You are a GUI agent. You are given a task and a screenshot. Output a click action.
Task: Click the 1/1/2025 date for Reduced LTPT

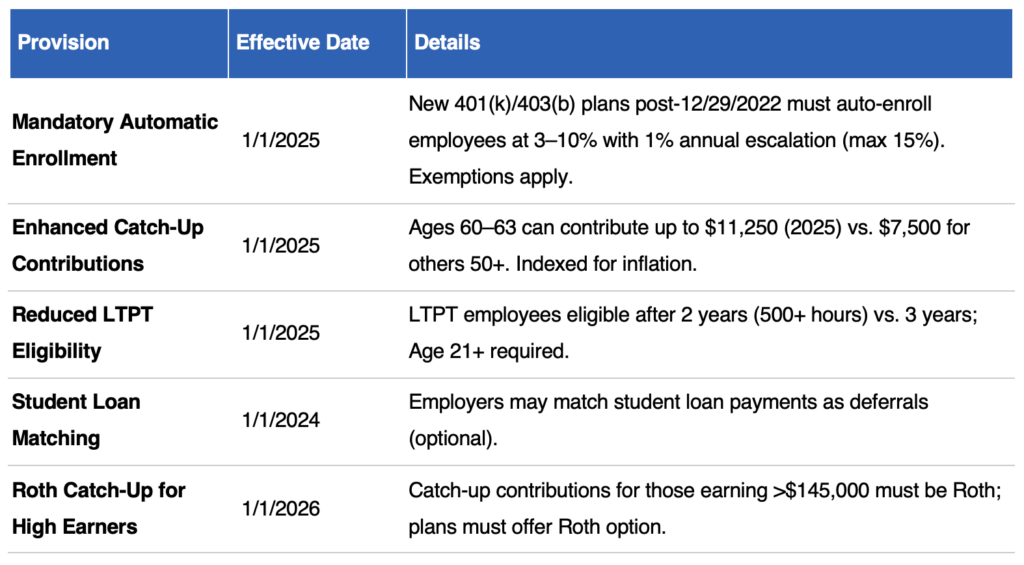281,333
